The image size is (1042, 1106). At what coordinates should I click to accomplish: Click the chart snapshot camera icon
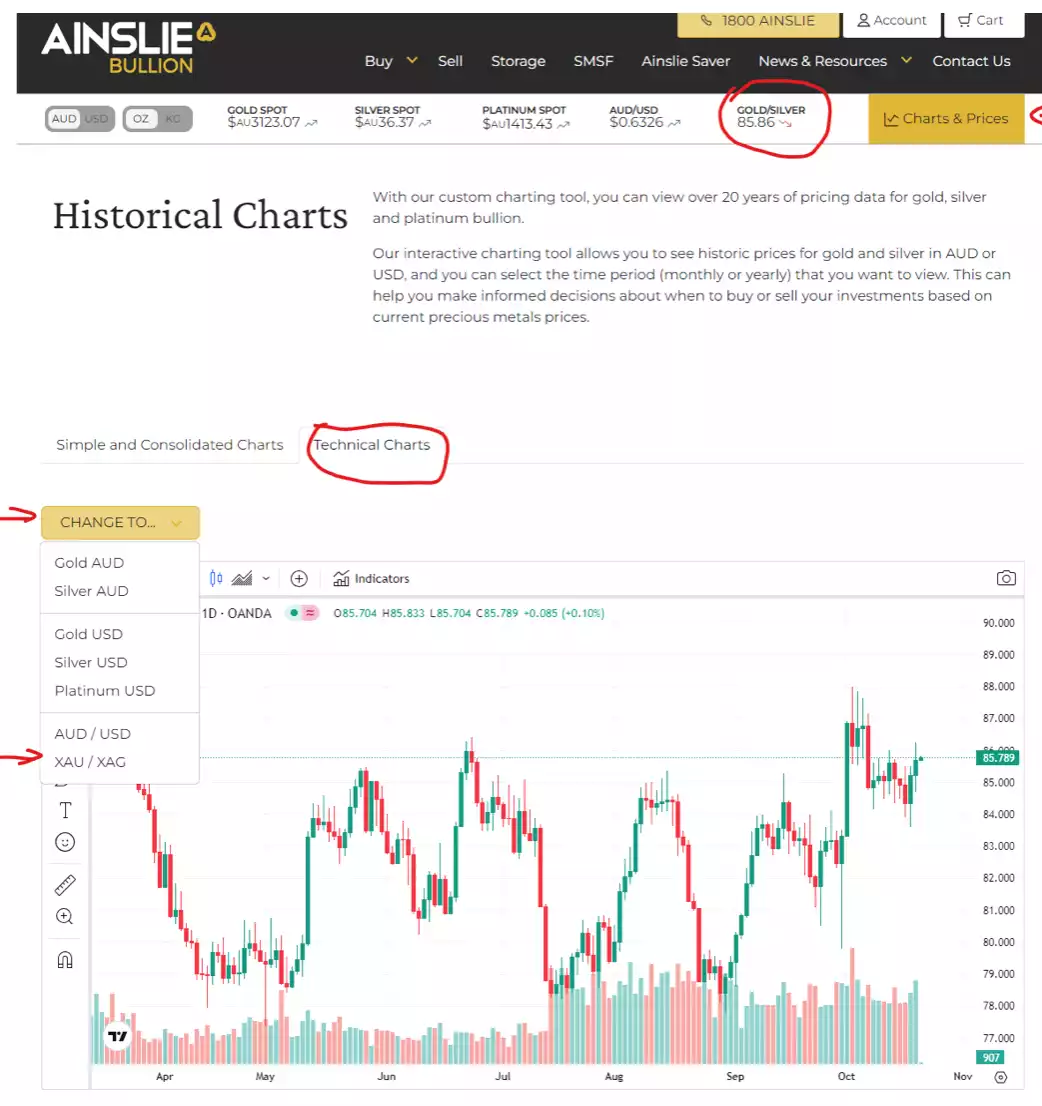(1006, 578)
